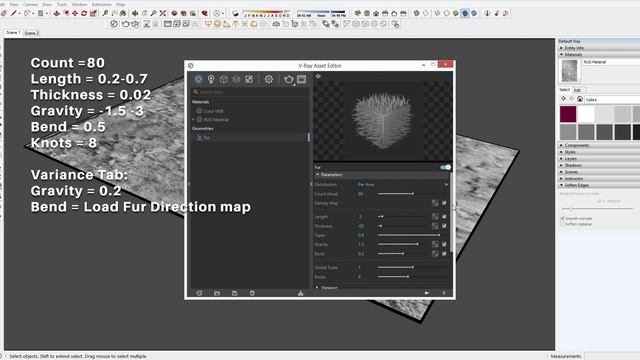Open V-Ray render Settings gear
Image resolution: width=640 pixels, height=360 pixels.
click(x=269, y=79)
